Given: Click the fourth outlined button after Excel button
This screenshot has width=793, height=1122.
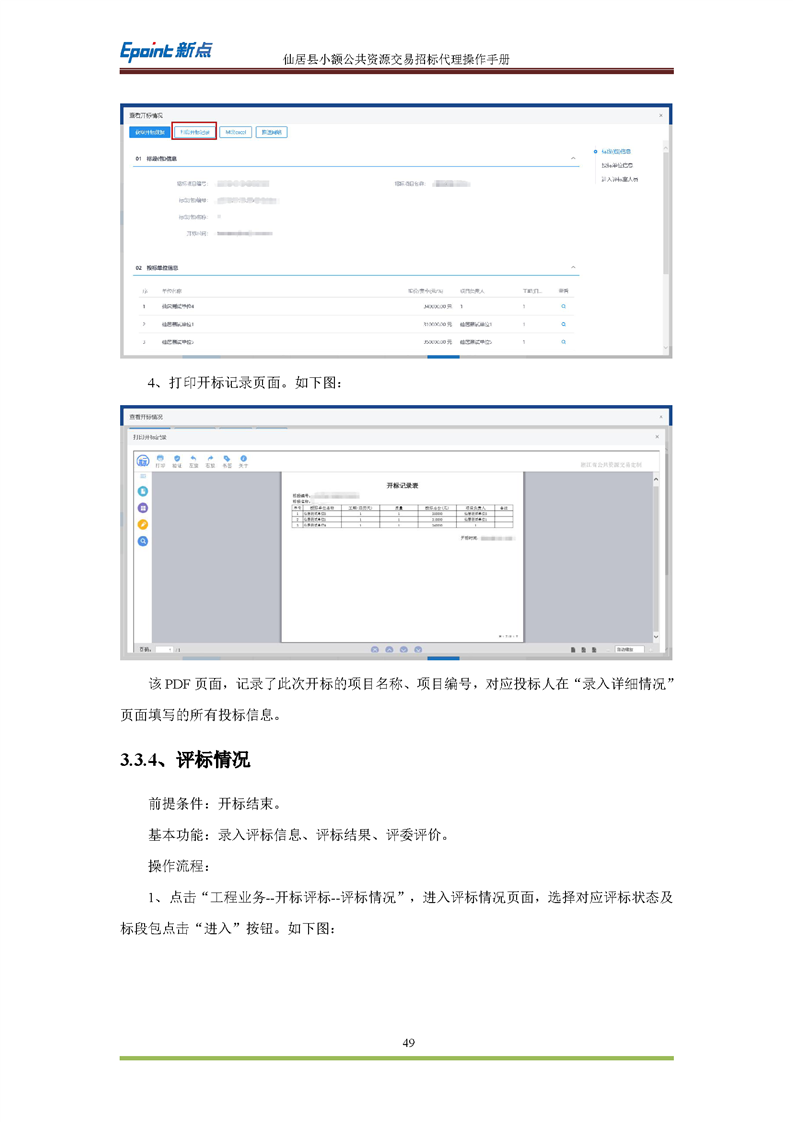Looking at the screenshot, I should pyautogui.click(x=271, y=132).
